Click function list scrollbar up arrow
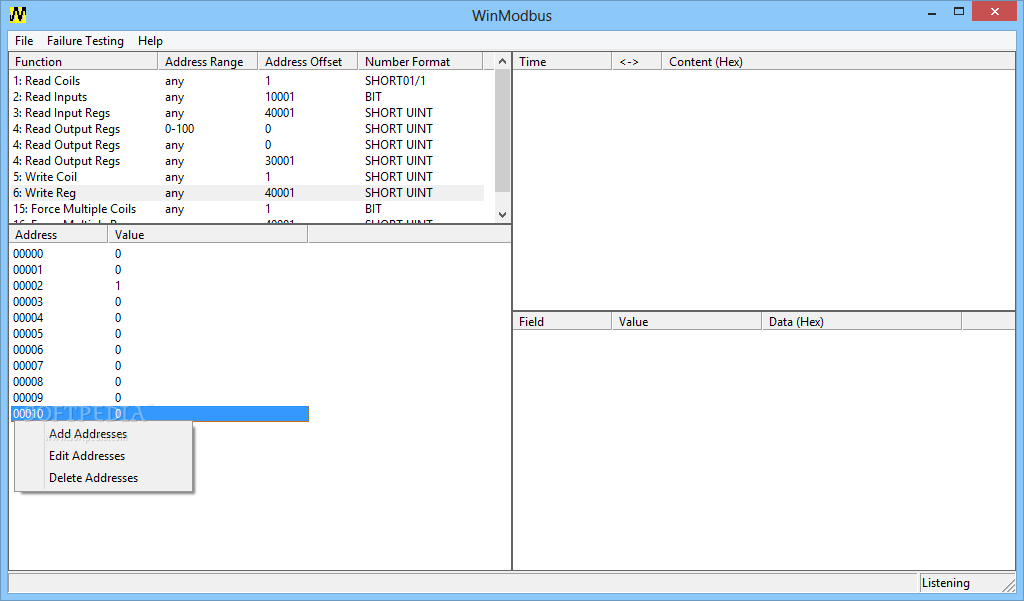 (x=502, y=61)
